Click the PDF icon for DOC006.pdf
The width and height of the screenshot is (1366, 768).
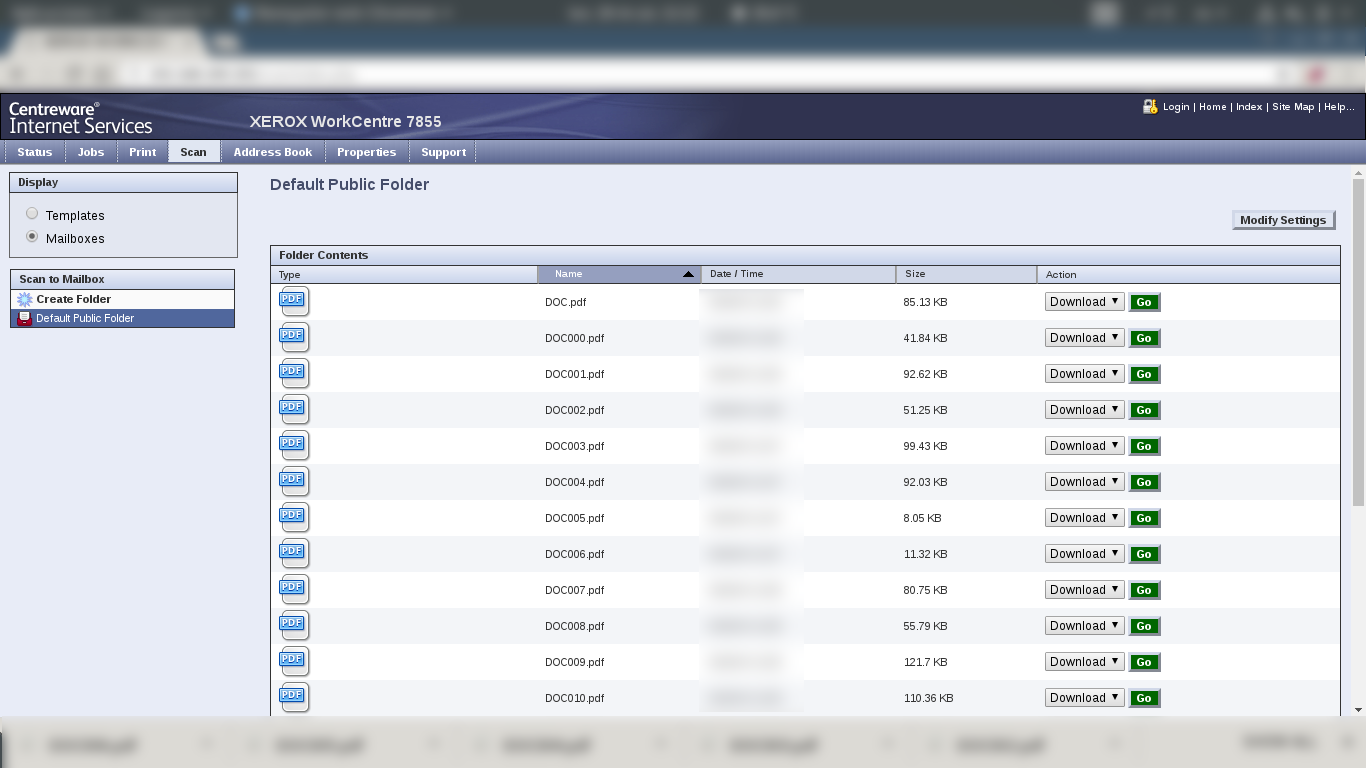pos(294,553)
